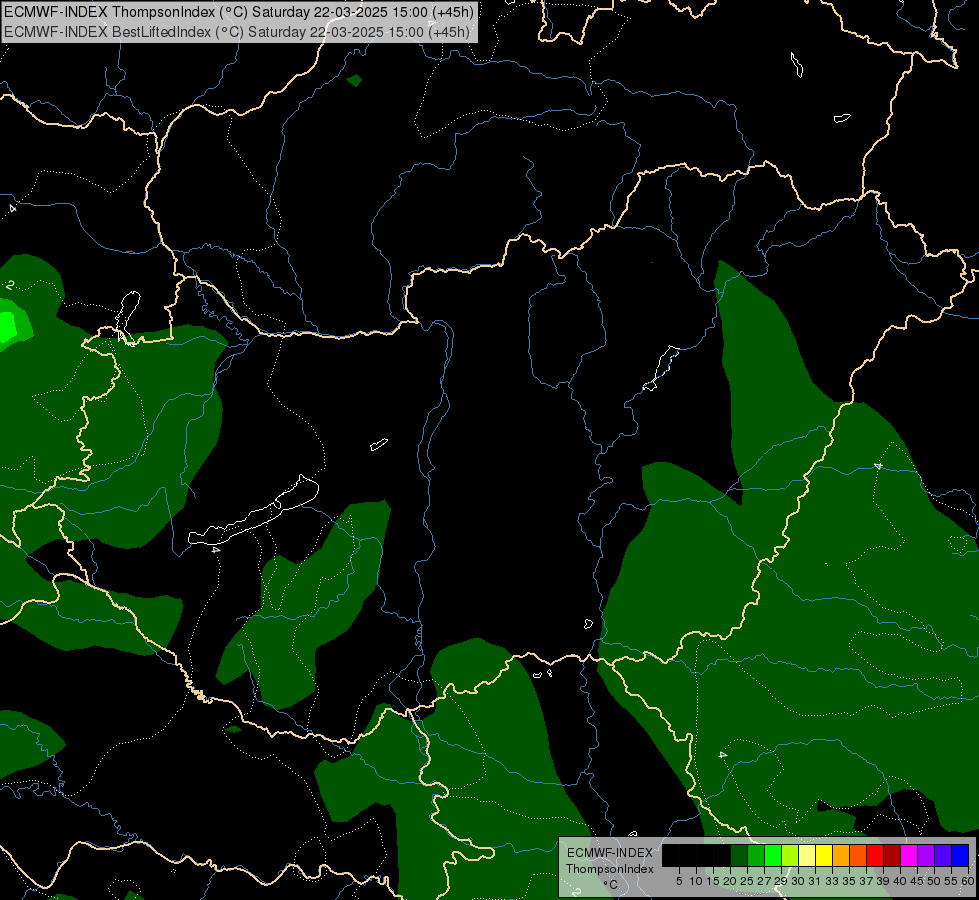Click the °C unit label in legend
979x900 pixels.
[611, 885]
